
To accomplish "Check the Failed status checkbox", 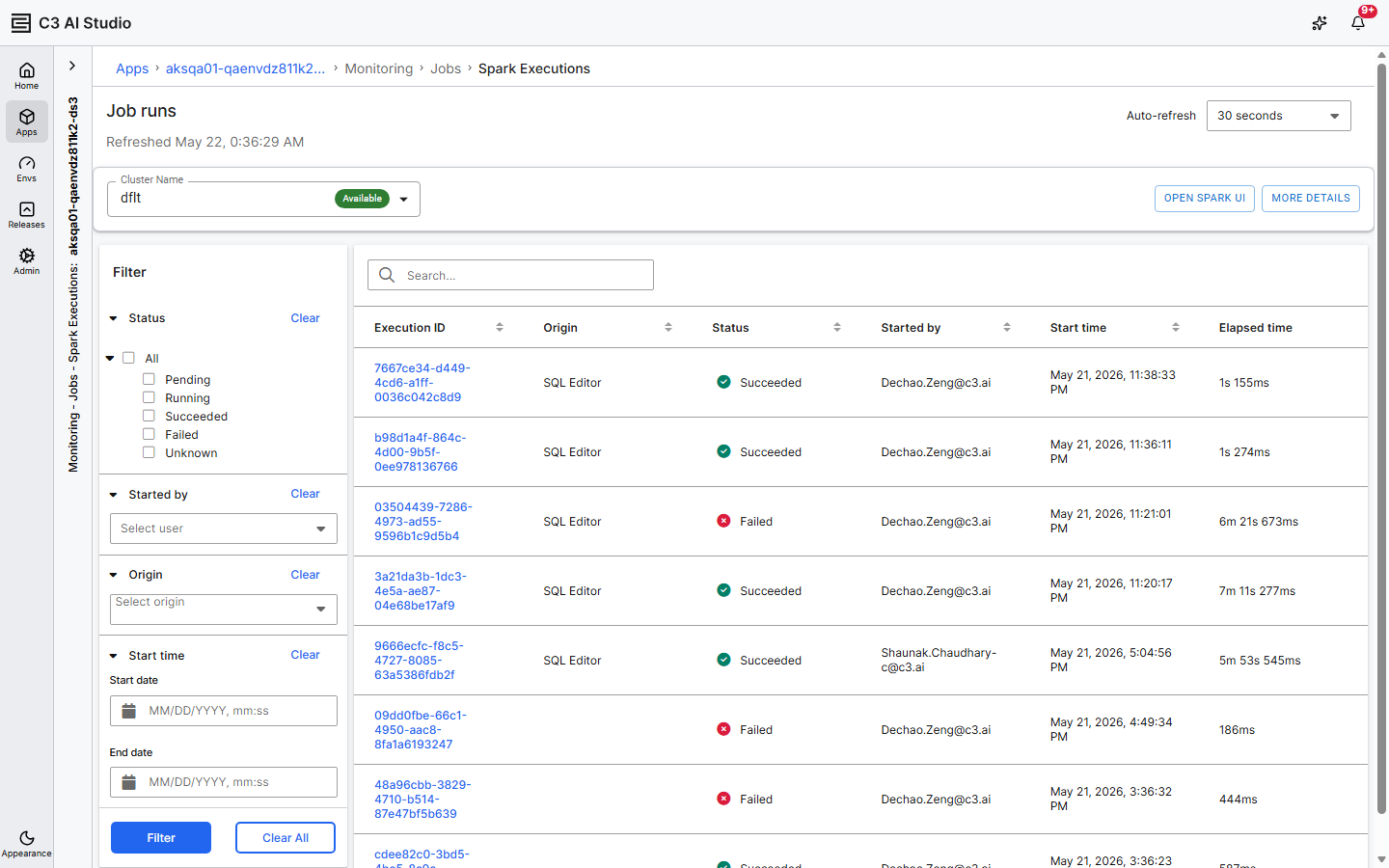I will pos(149,434).
